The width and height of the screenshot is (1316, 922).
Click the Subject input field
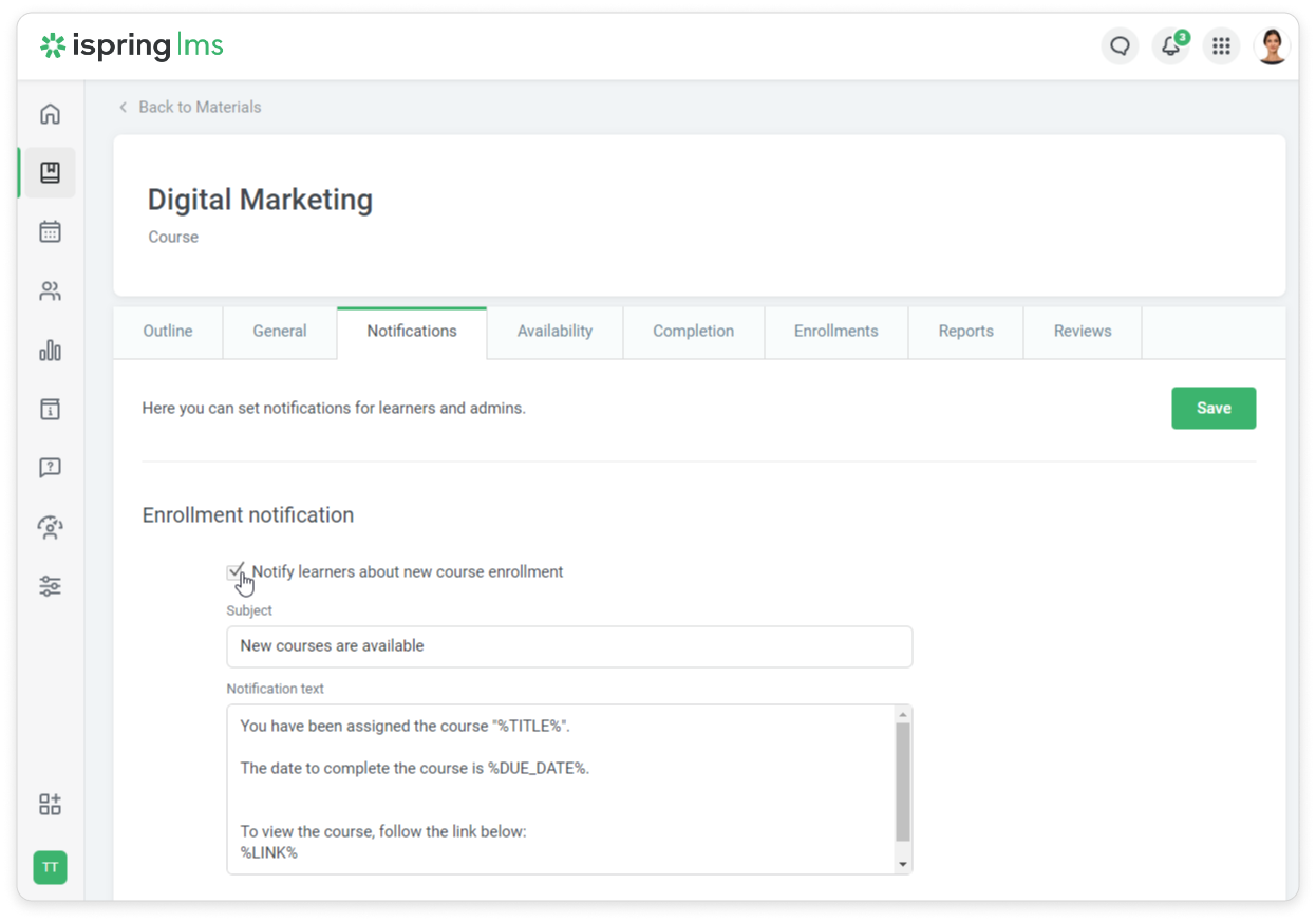(x=569, y=646)
